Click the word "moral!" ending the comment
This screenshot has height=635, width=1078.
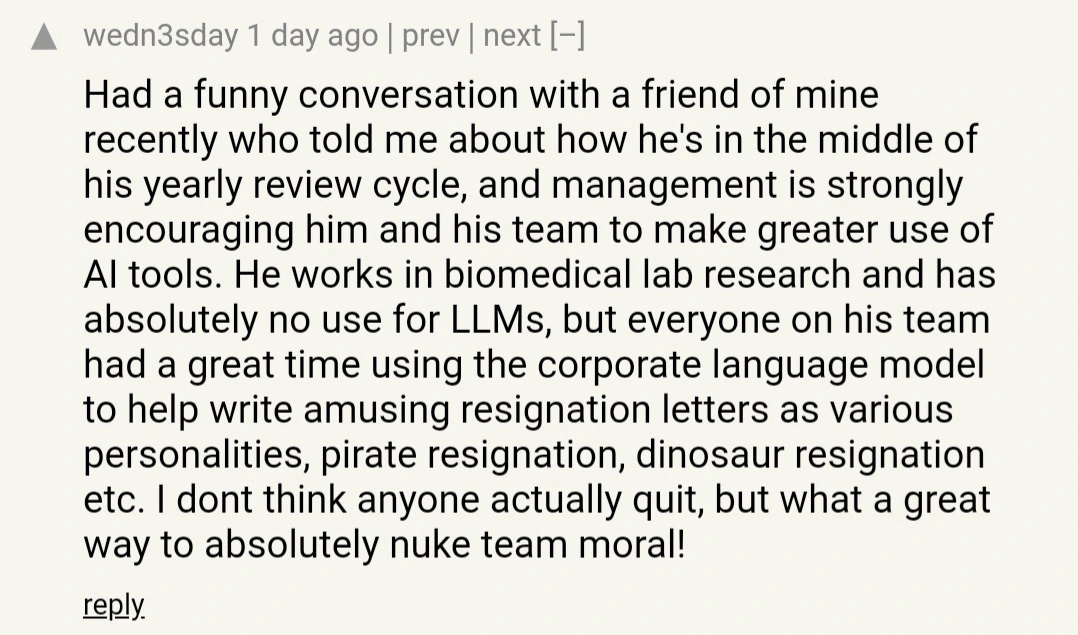(x=632, y=545)
